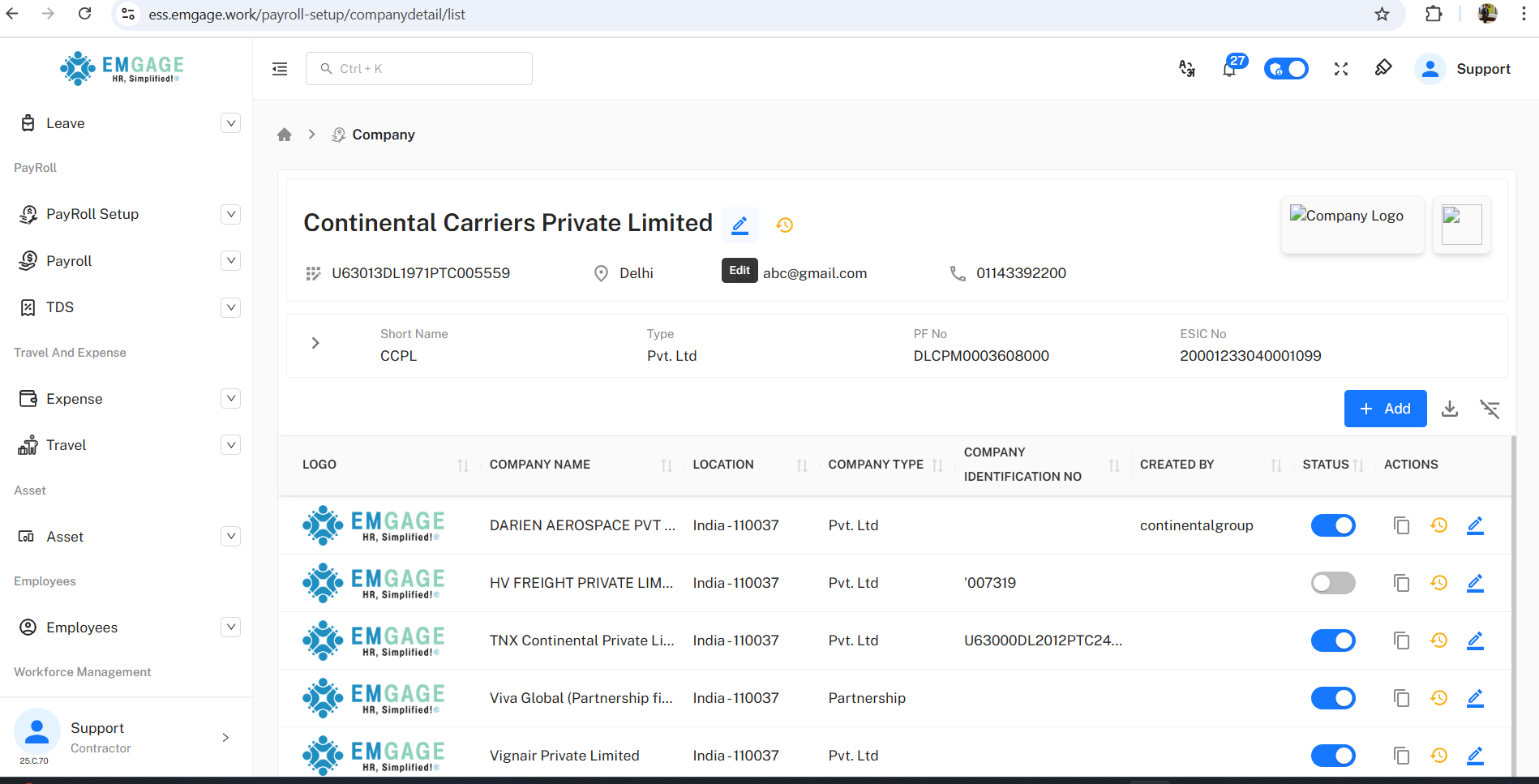Open the Travel menu item
The height and width of the screenshot is (784, 1539).
point(66,445)
